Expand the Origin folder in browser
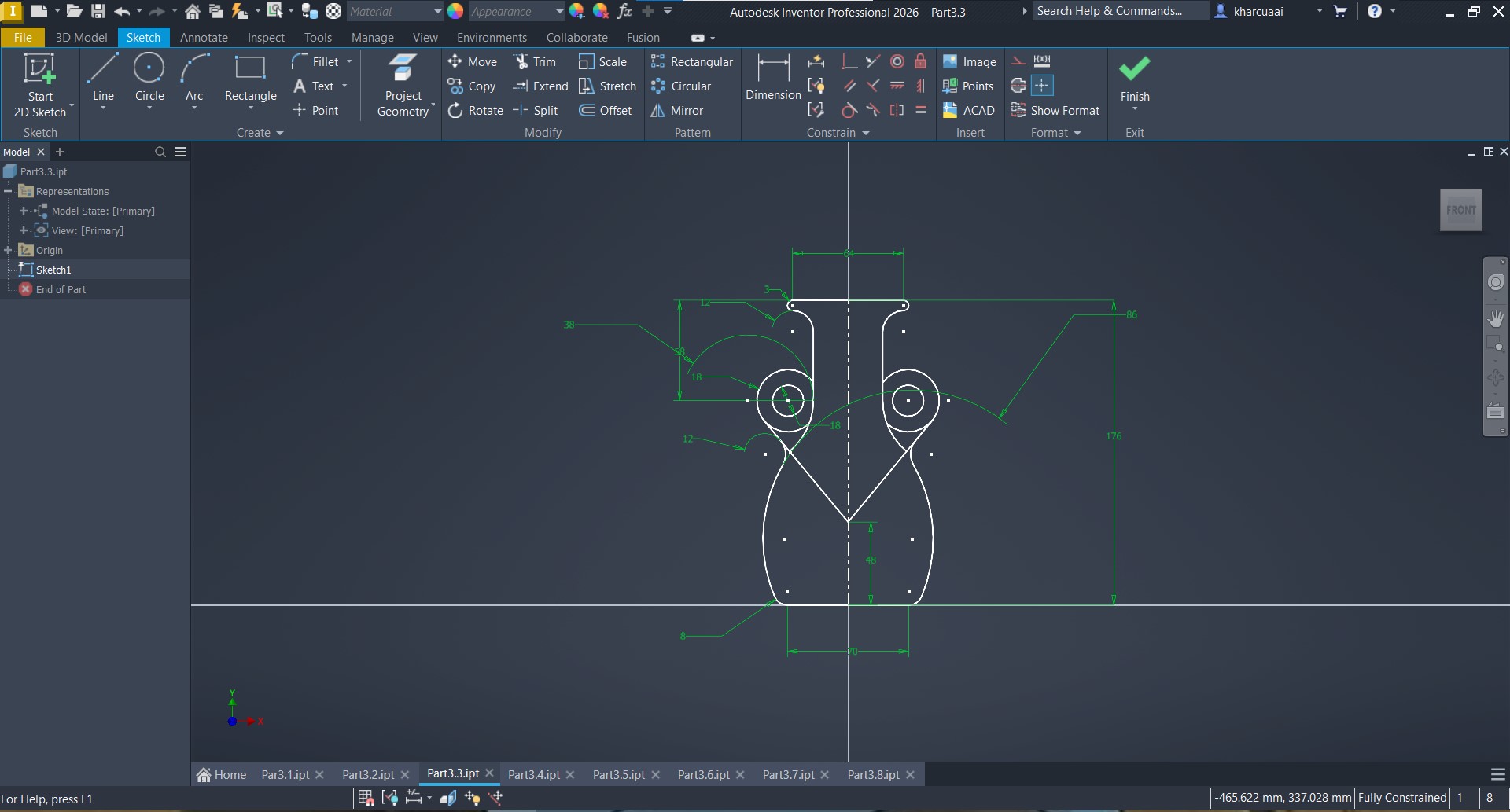 pyautogui.click(x=9, y=250)
